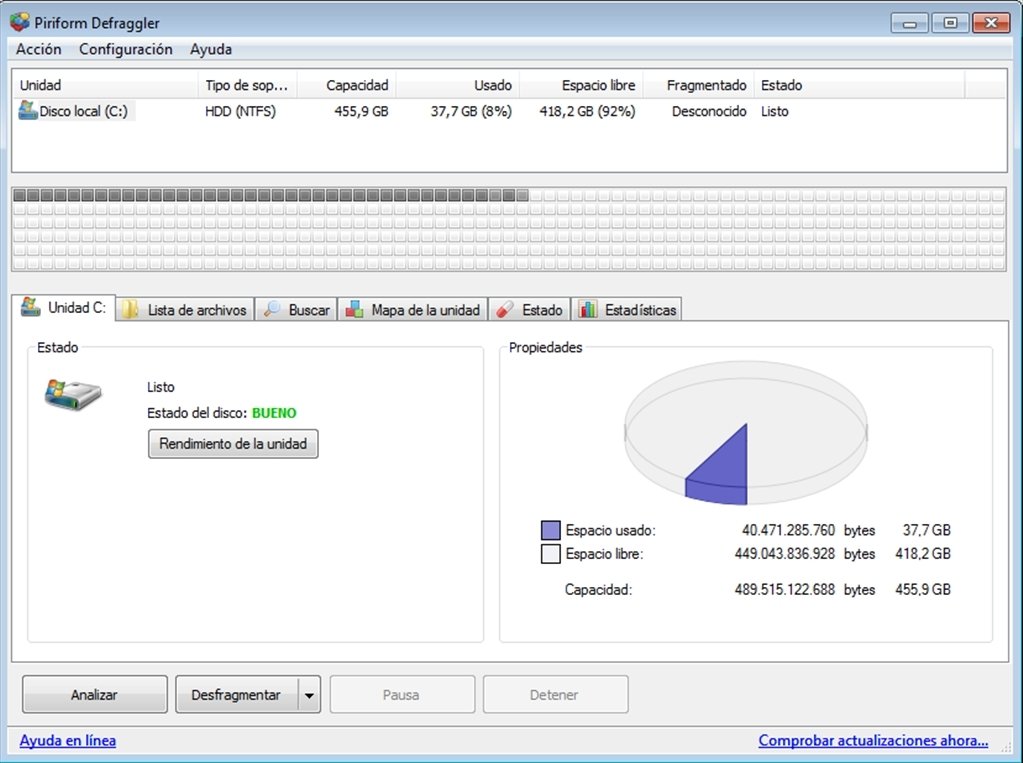Close the Piriform Defraggler window
Image resolution: width=1023 pixels, height=763 pixels.
(x=991, y=23)
